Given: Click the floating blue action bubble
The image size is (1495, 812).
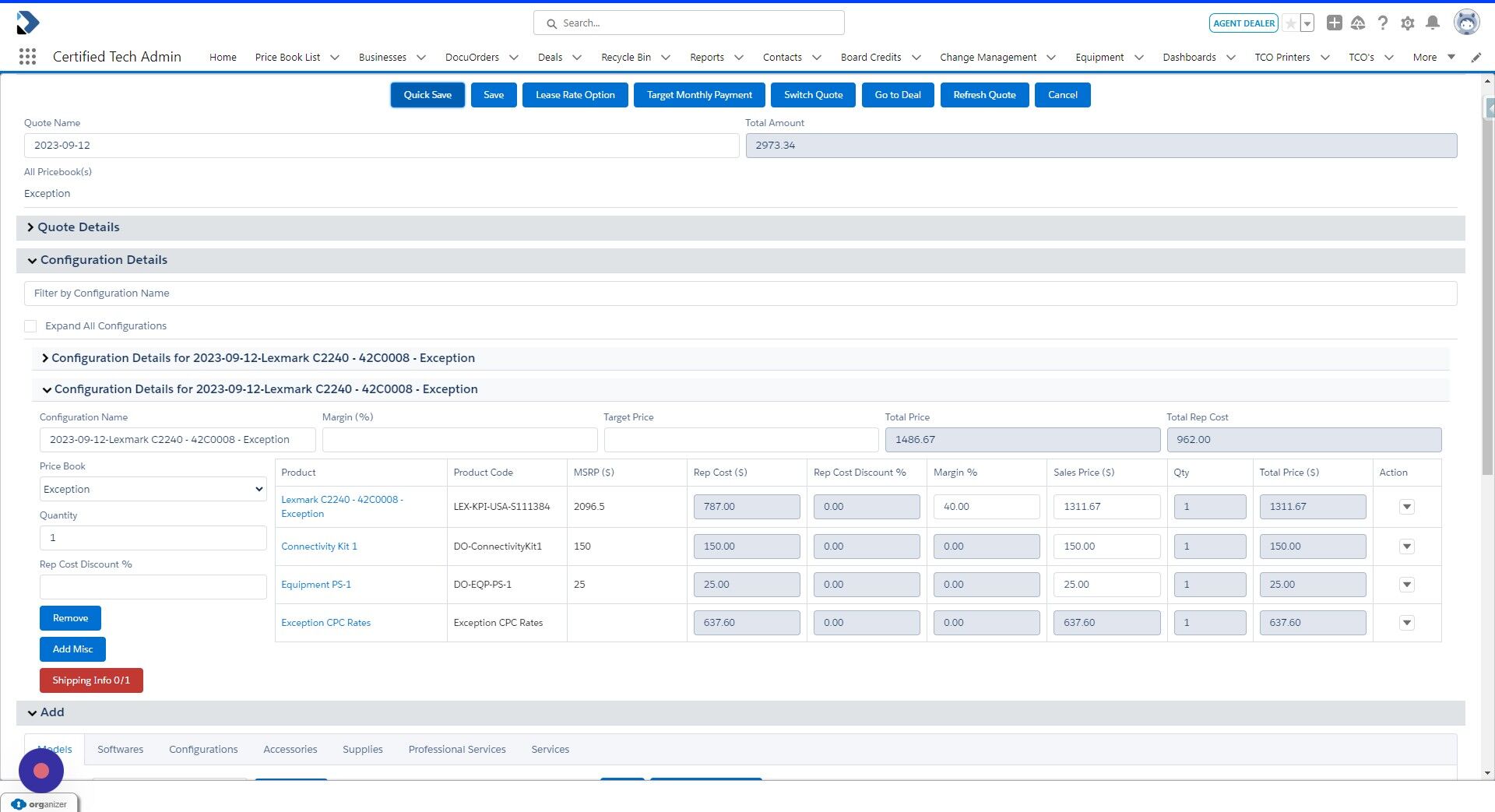Looking at the screenshot, I should (40, 770).
